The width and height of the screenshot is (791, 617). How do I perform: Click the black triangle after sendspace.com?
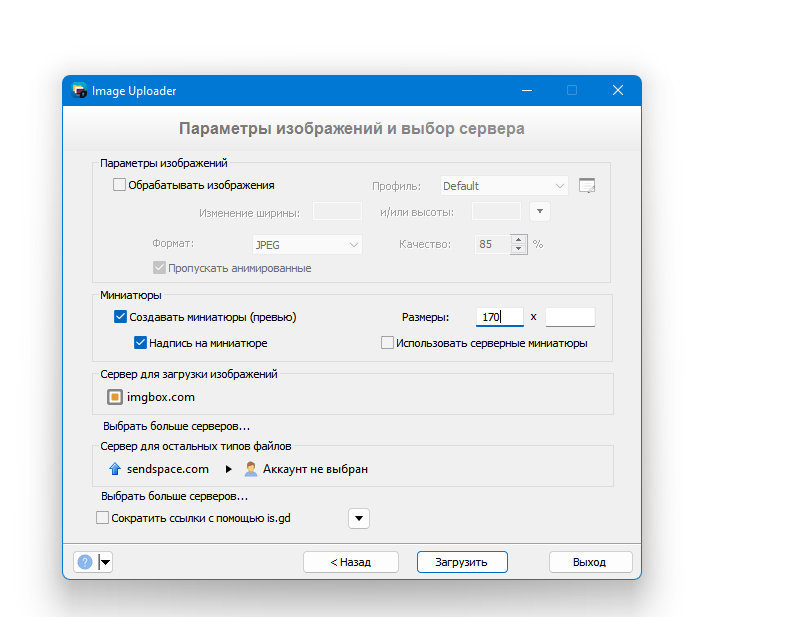tap(229, 469)
